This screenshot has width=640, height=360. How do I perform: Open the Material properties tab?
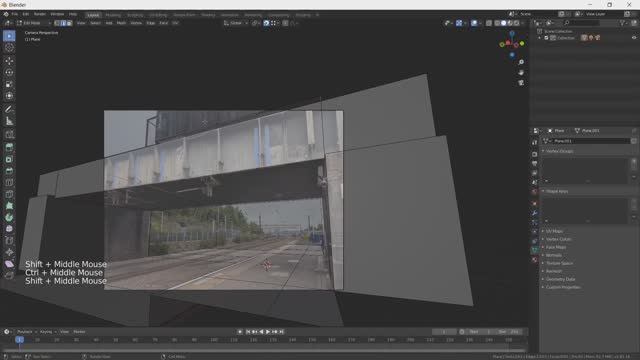tap(534, 260)
